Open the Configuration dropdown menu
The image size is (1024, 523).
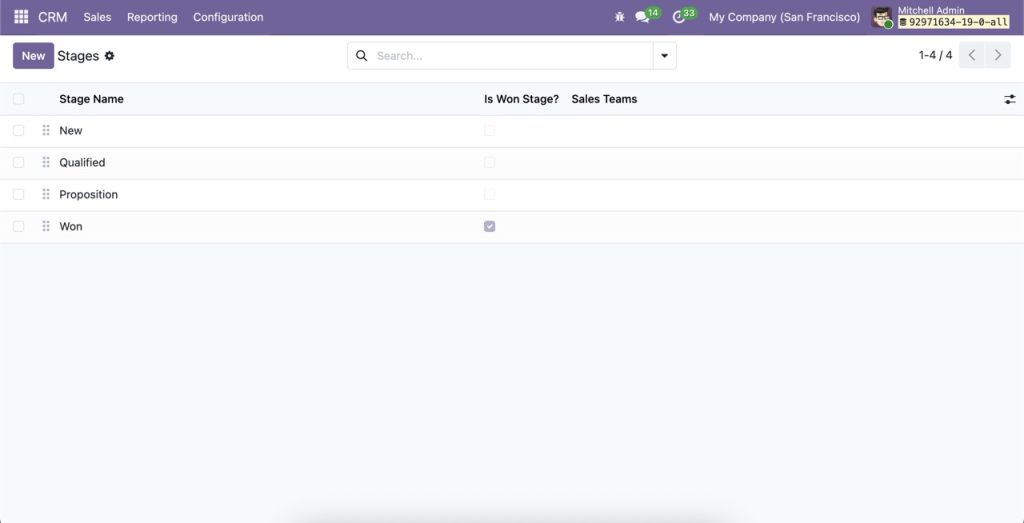pyautogui.click(x=228, y=17)
